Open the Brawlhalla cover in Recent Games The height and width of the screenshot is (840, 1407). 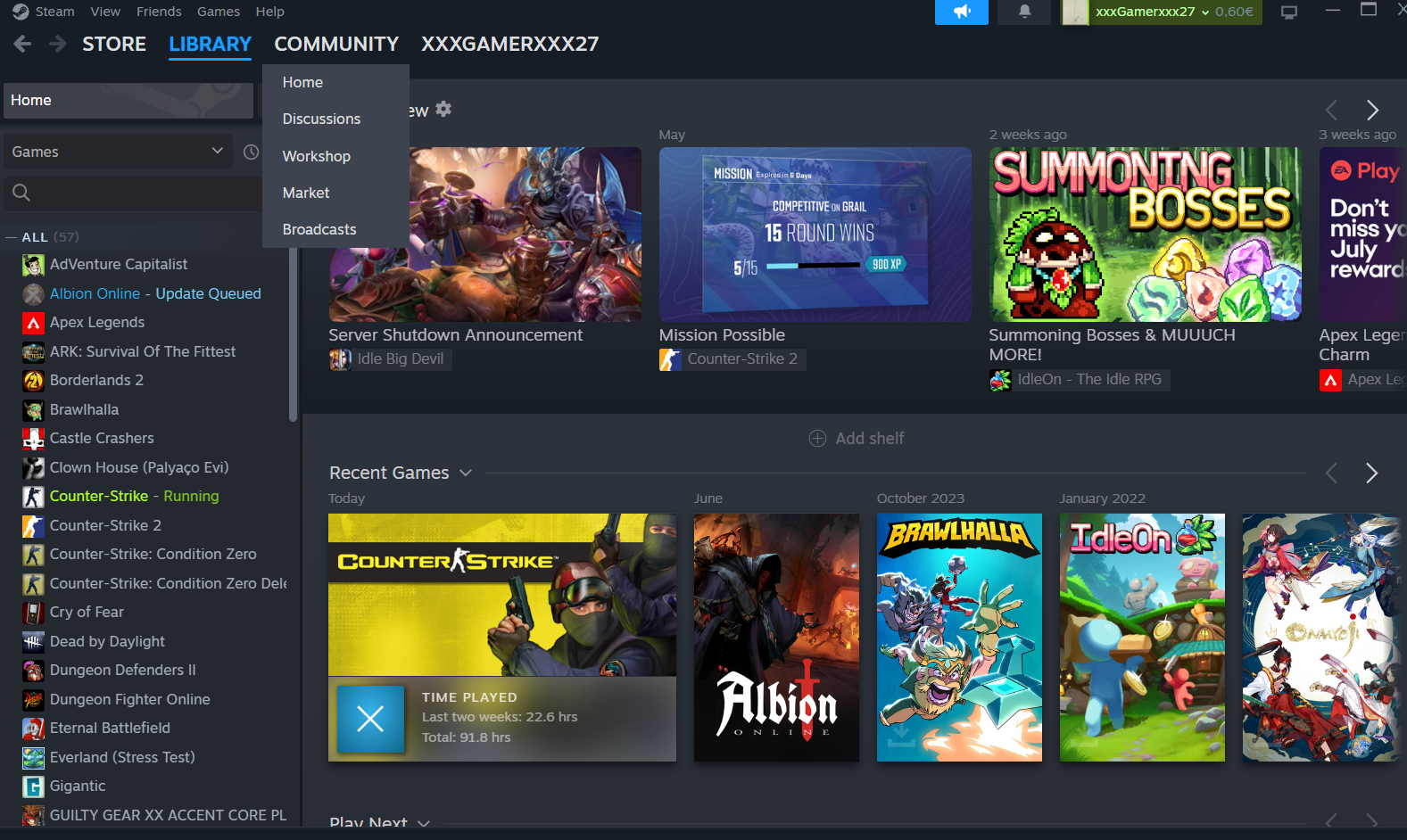(x=959, y=637)
